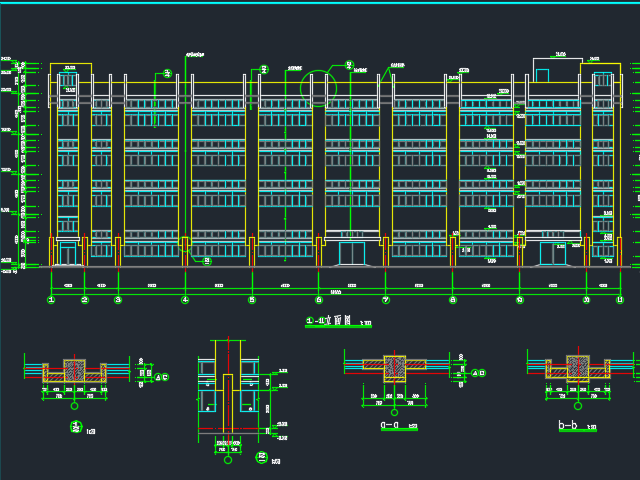Click the rooftop machine room outline

(x=556, y=70)
